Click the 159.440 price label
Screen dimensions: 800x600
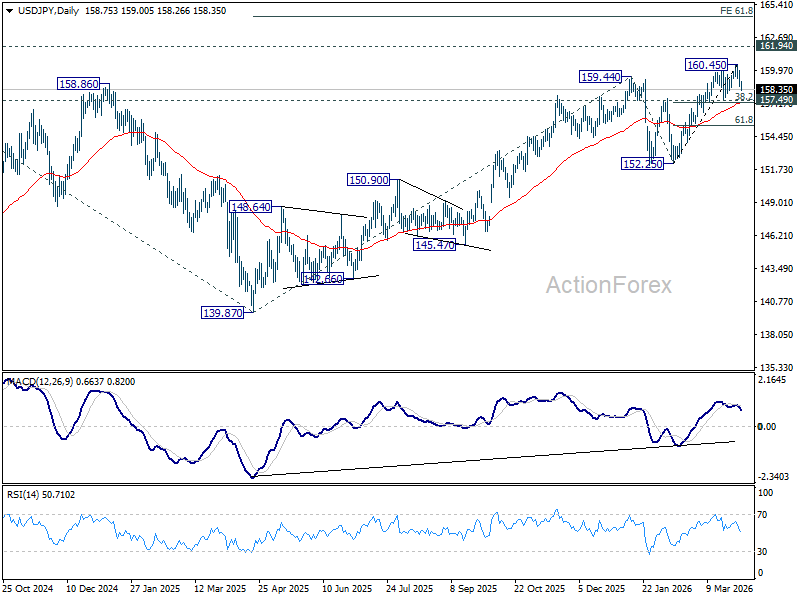[601, 77]
